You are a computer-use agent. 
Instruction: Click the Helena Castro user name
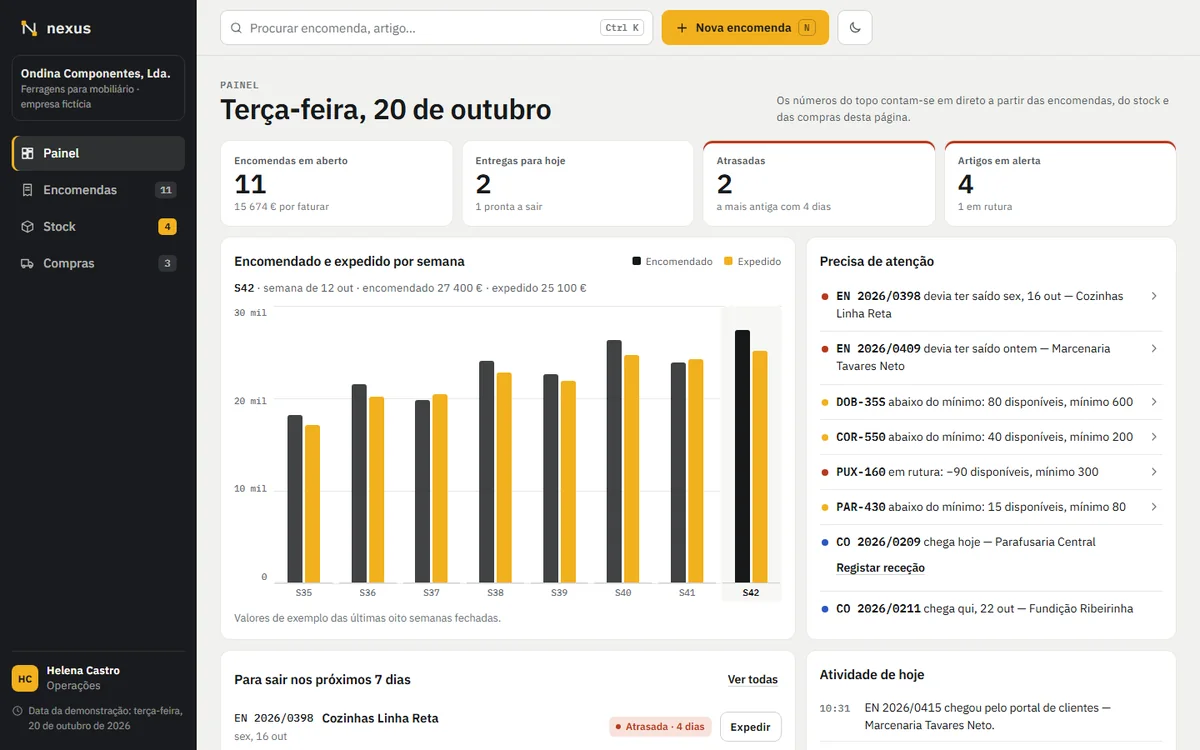pyautogui.click(x=83, y=671)
